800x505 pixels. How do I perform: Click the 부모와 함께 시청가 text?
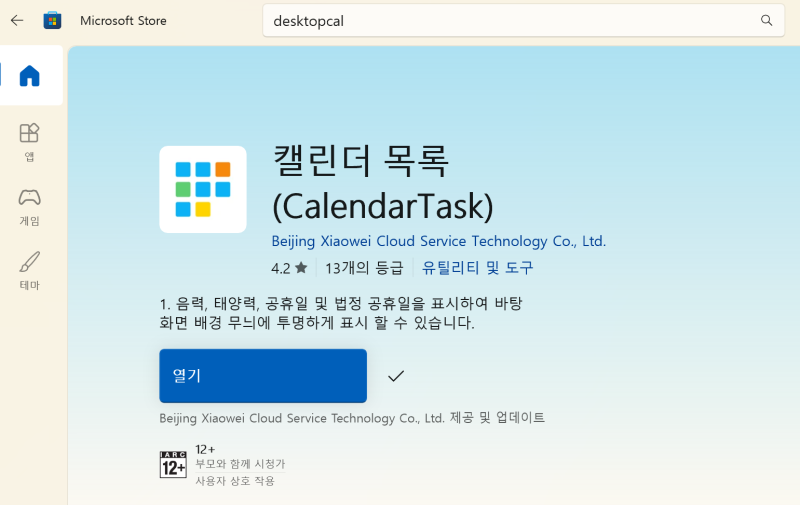click(240, 464)
